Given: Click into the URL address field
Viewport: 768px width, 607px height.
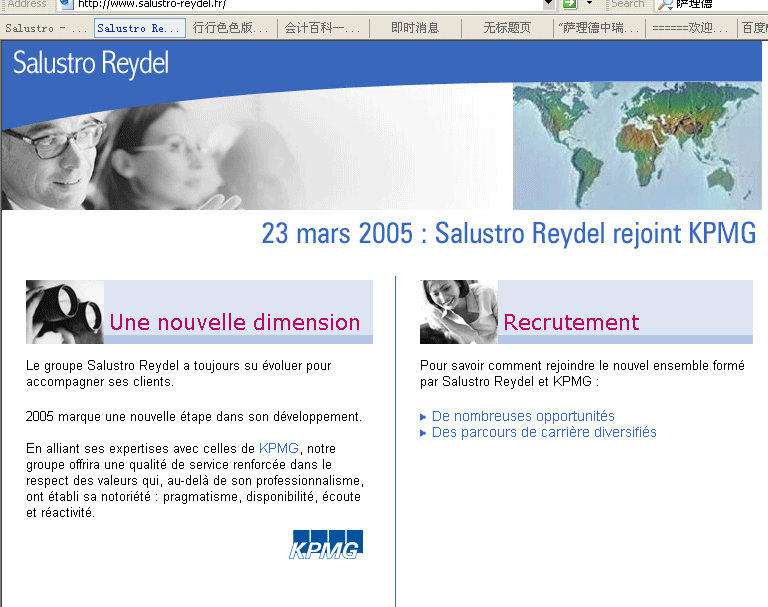Looking at the screenshot, I should pos(300,4).
